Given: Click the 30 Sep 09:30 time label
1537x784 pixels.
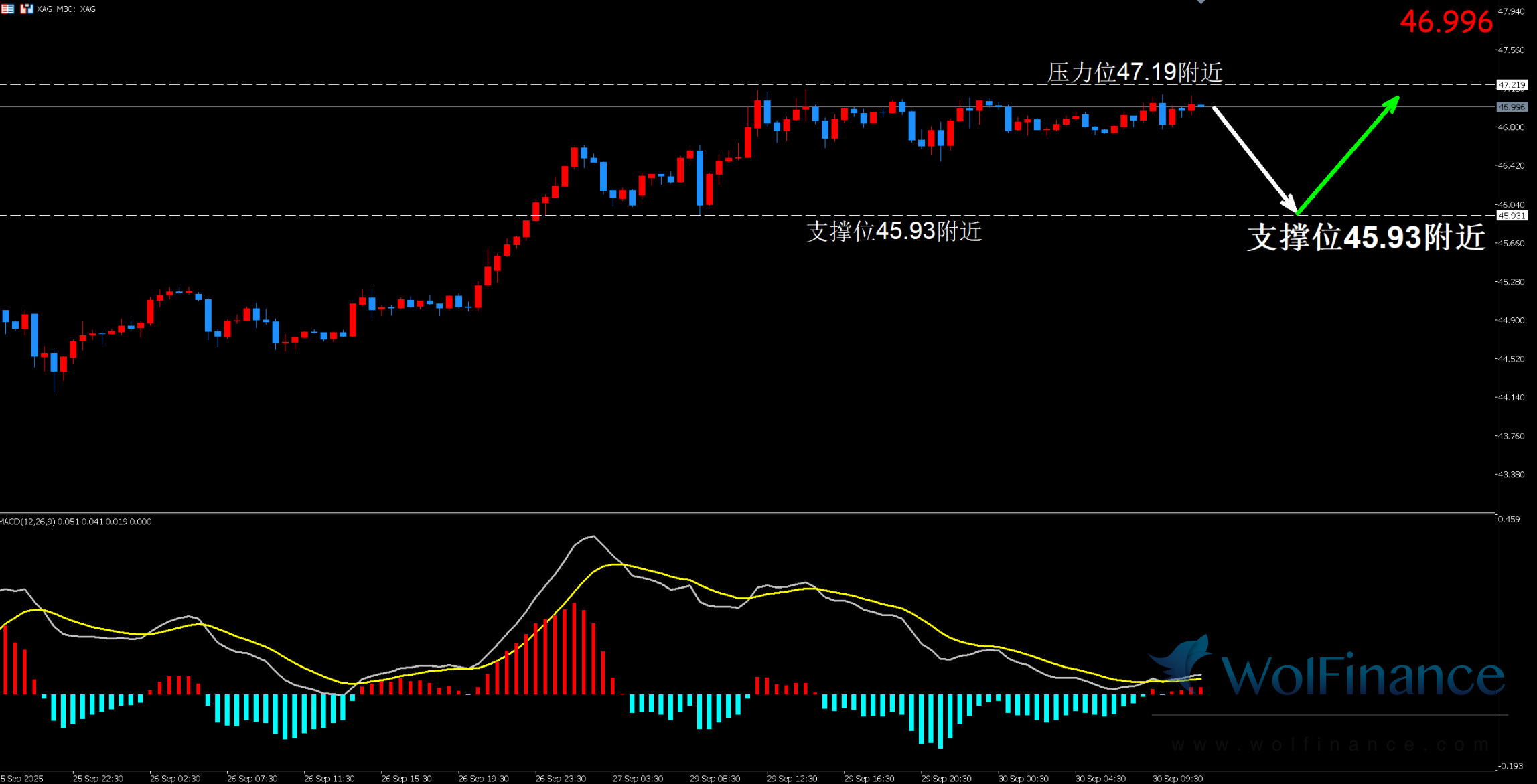Looking at the screenshot, I should pos(1177,779).
